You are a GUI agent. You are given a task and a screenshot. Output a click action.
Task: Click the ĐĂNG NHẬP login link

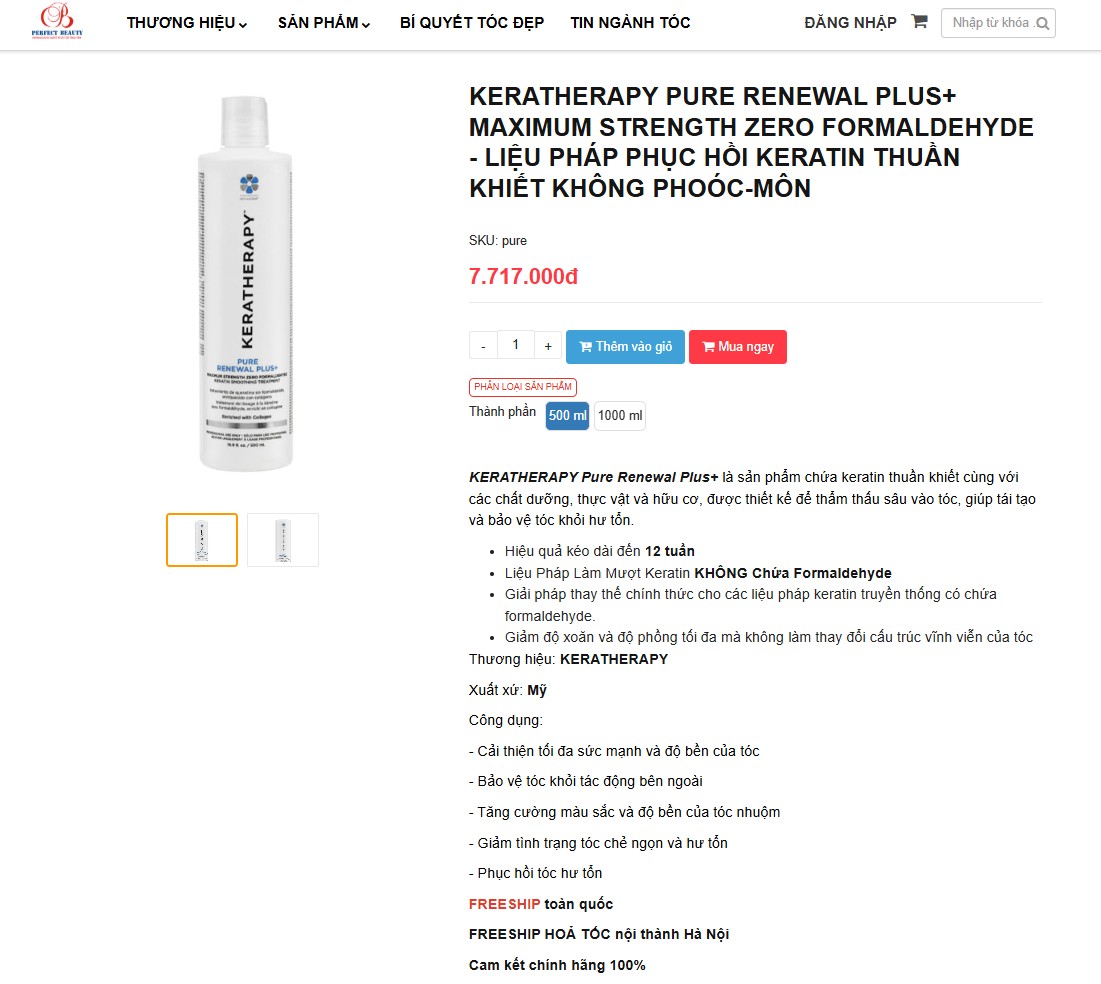coord(850,22)
